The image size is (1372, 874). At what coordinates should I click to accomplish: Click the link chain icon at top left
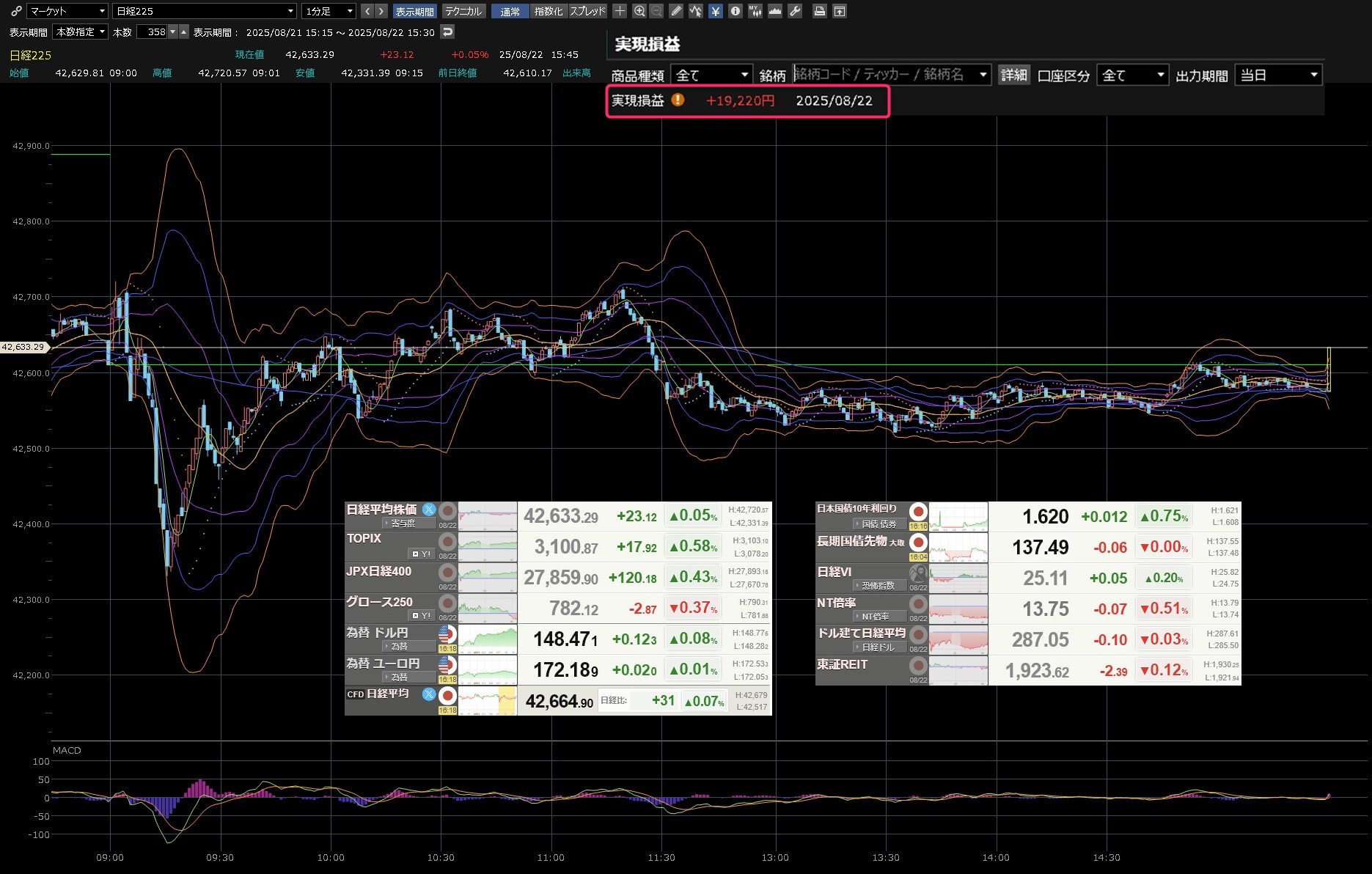16,11
